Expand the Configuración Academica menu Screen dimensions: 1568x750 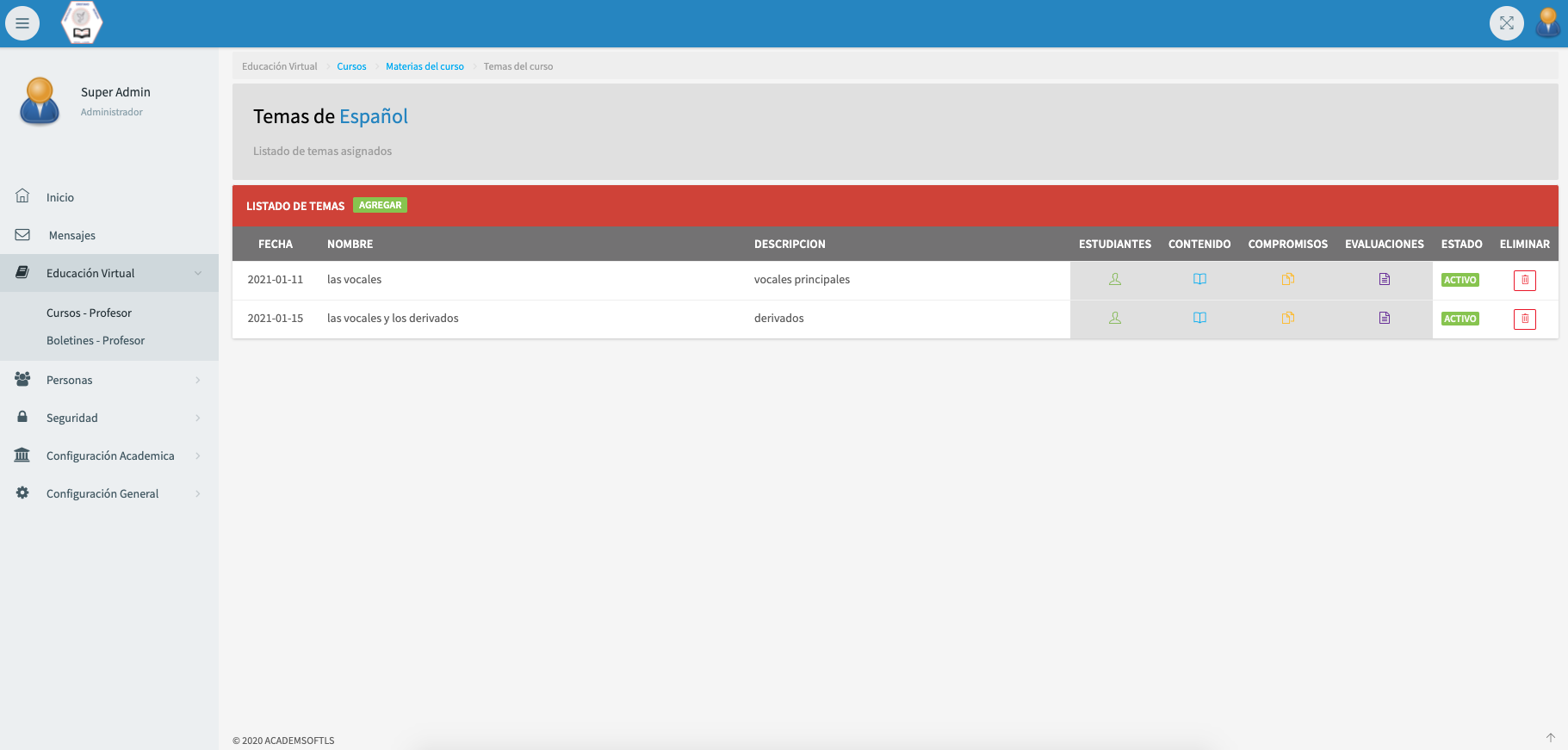[x=109, y=456]
